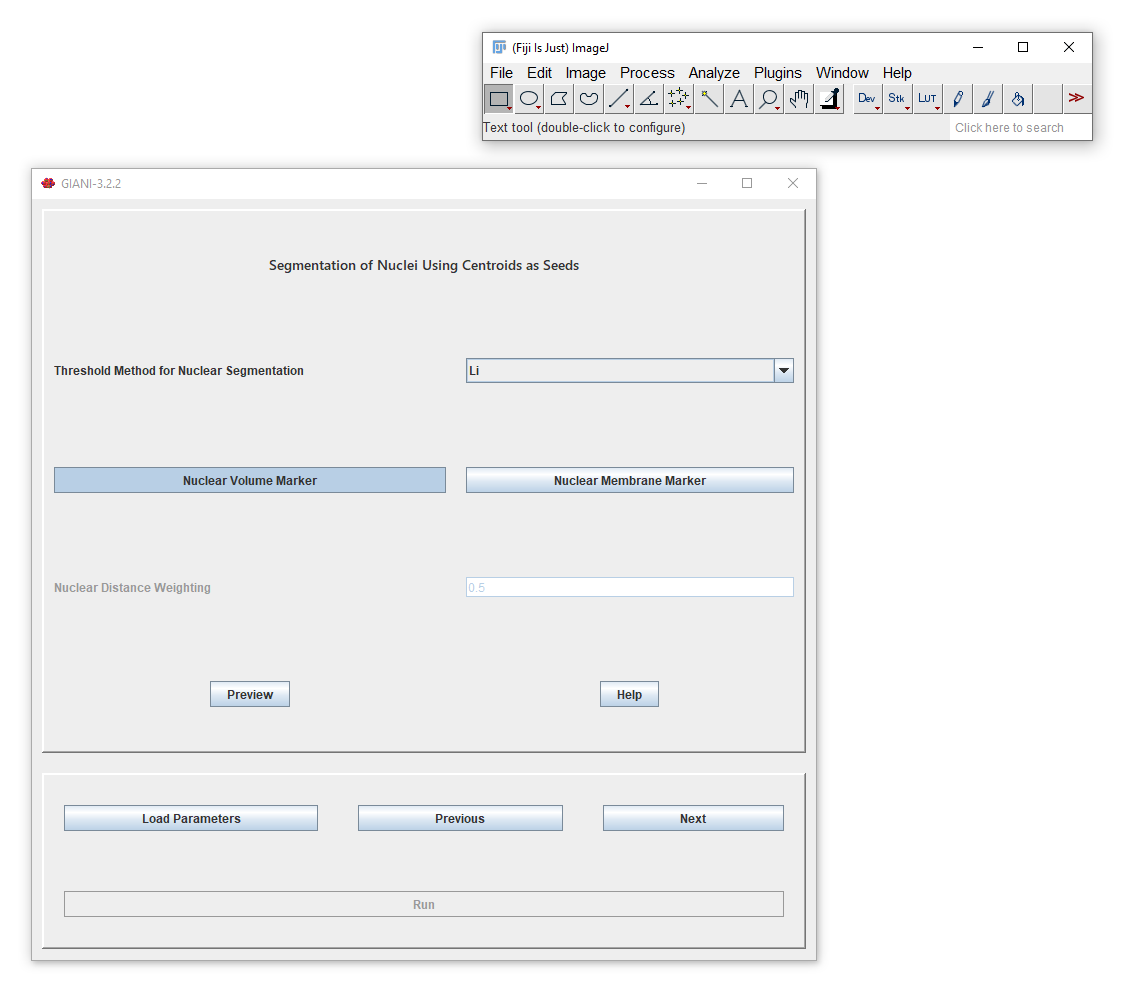Click the Nuclear Distance Weighting label
The width and height of the screenshot is (1137, 990).
[x=132, y=587]
